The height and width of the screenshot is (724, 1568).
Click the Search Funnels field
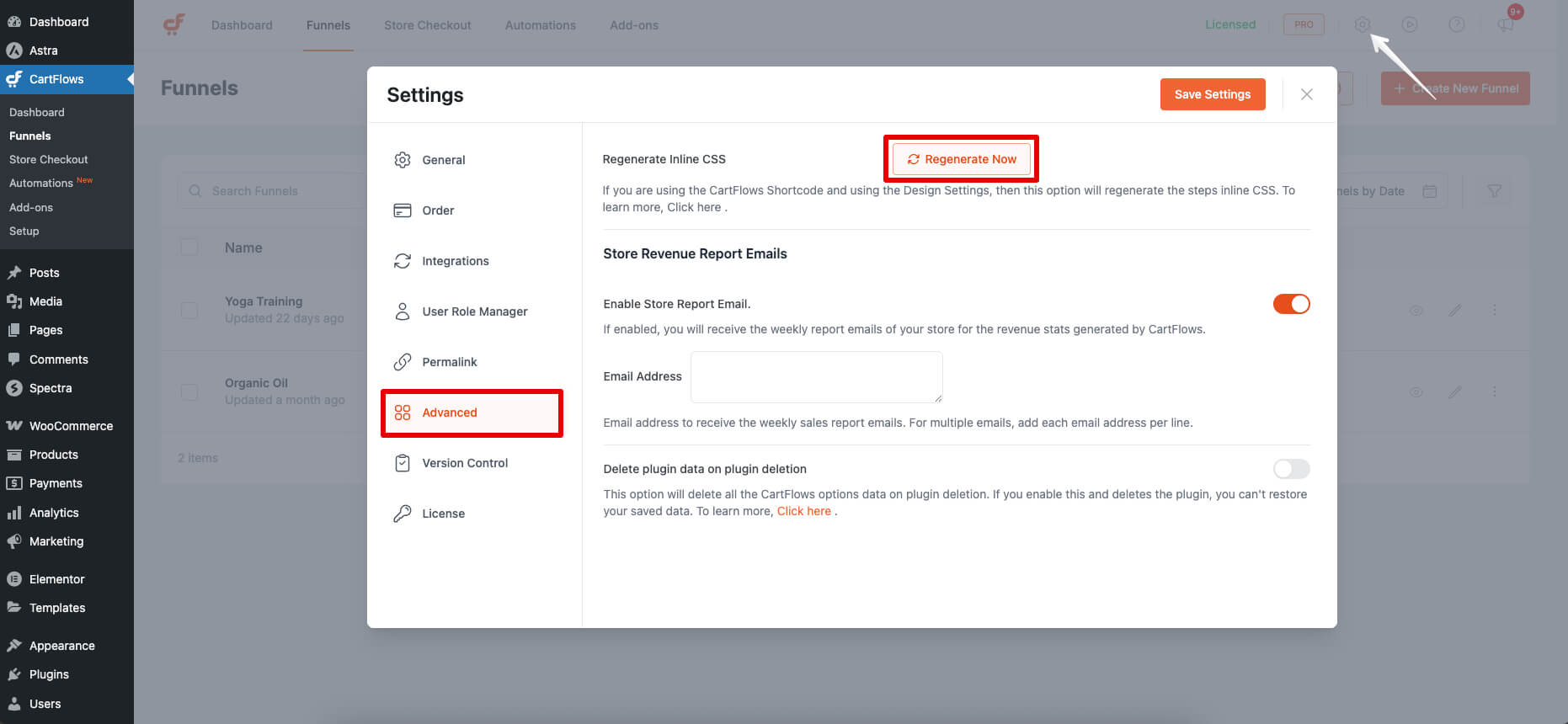pos(272,191)
